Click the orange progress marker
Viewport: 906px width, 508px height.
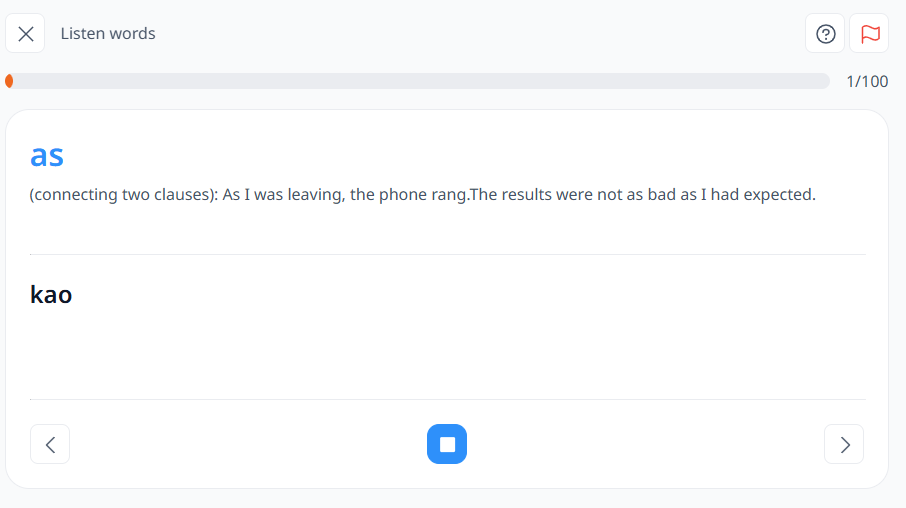[x=9, y=81]
